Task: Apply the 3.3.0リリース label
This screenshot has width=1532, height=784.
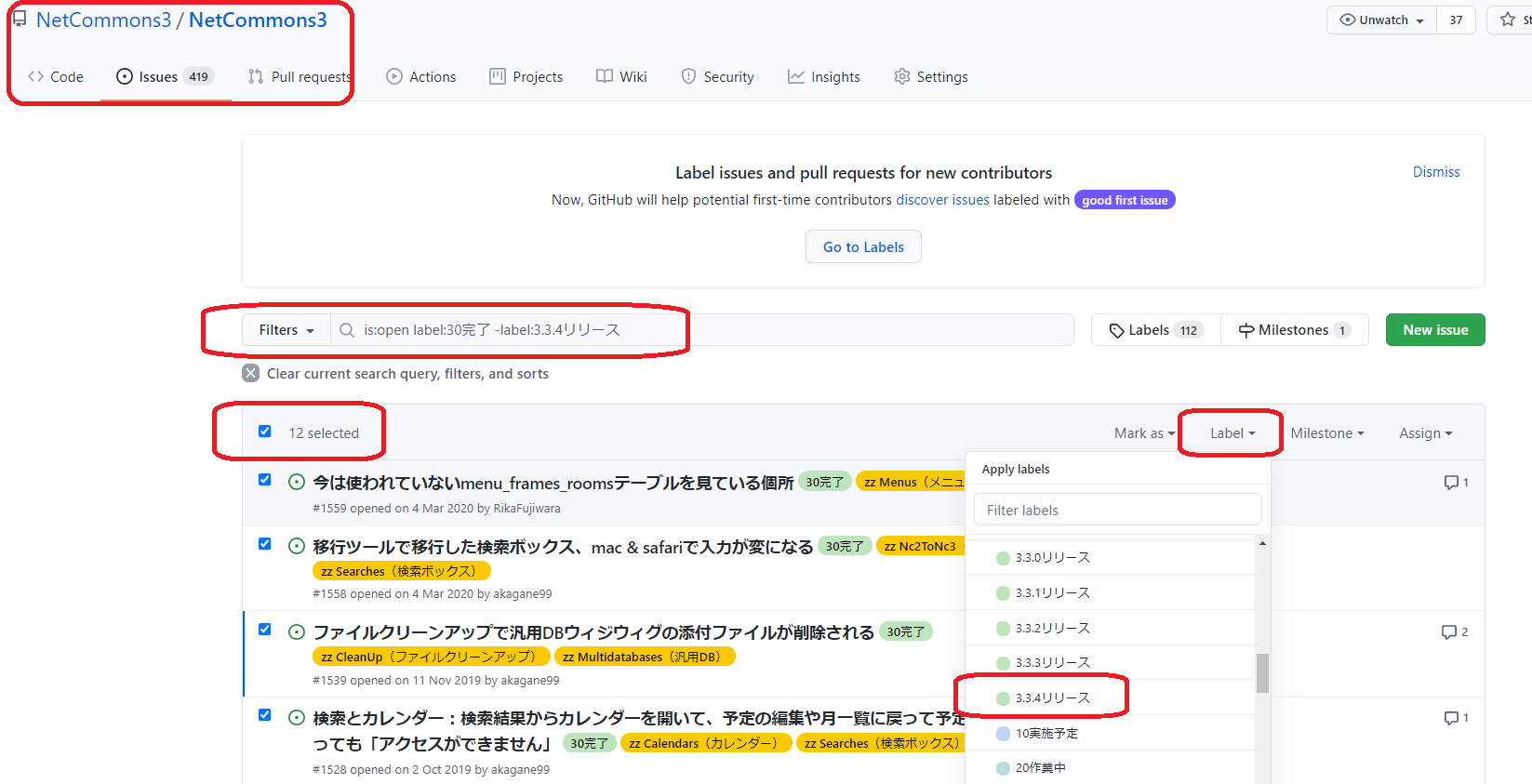Action: 1111,557
